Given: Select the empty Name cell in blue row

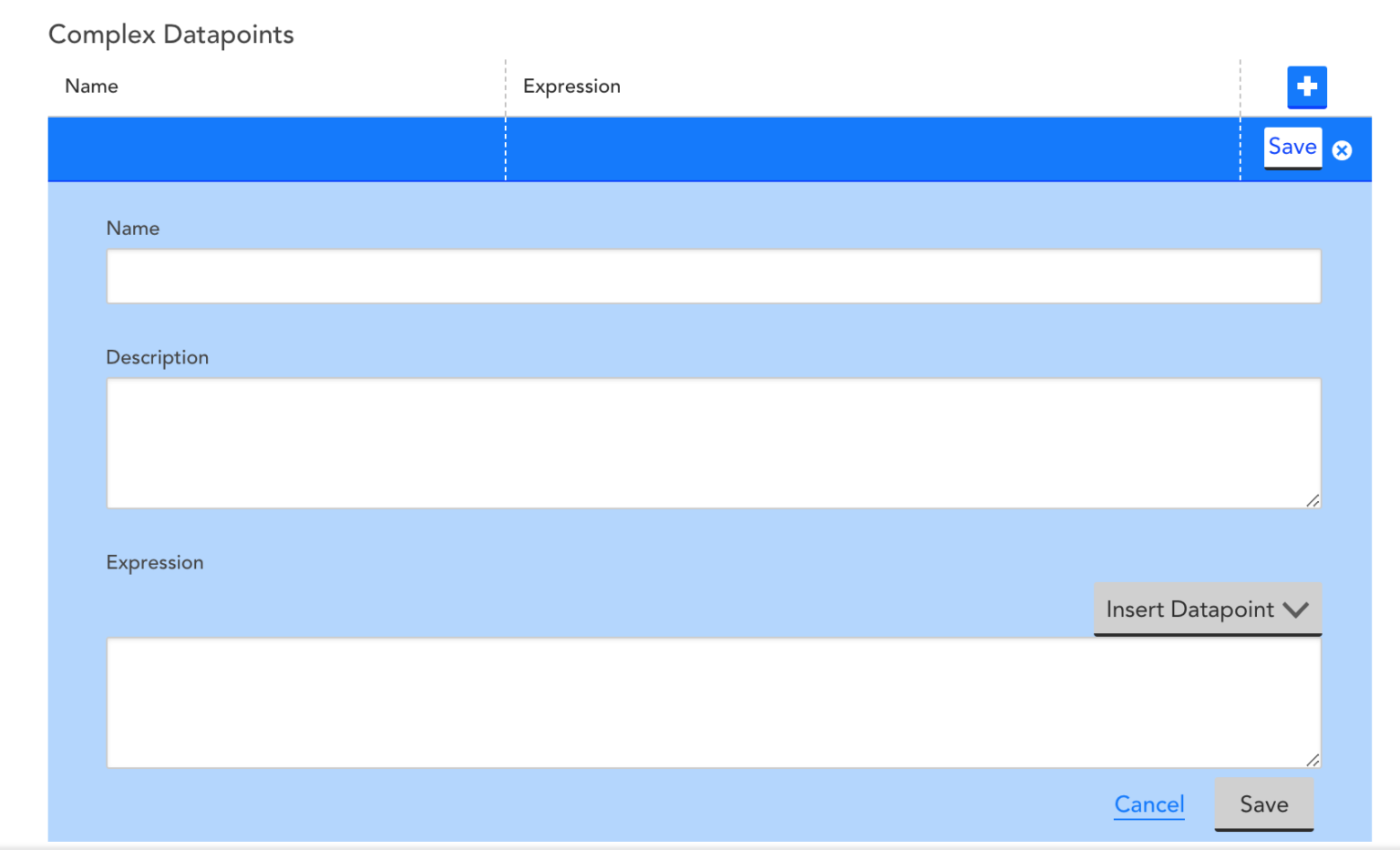Looking at the screenshot, I should click(276, 149).
